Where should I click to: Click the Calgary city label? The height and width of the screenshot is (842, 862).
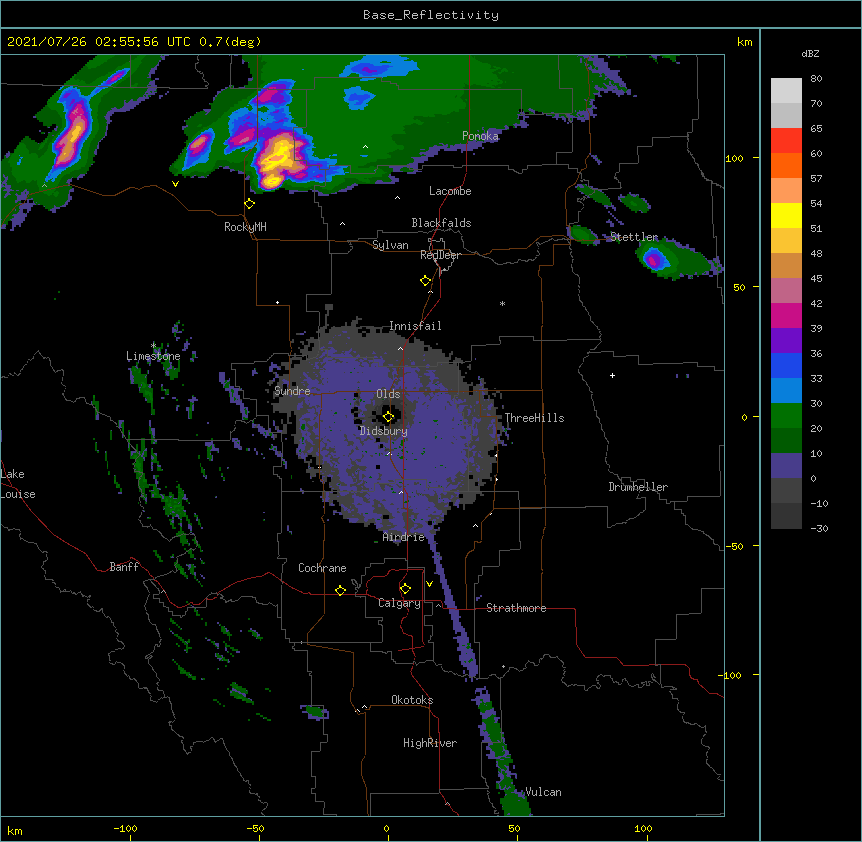(x=400, y=603)
